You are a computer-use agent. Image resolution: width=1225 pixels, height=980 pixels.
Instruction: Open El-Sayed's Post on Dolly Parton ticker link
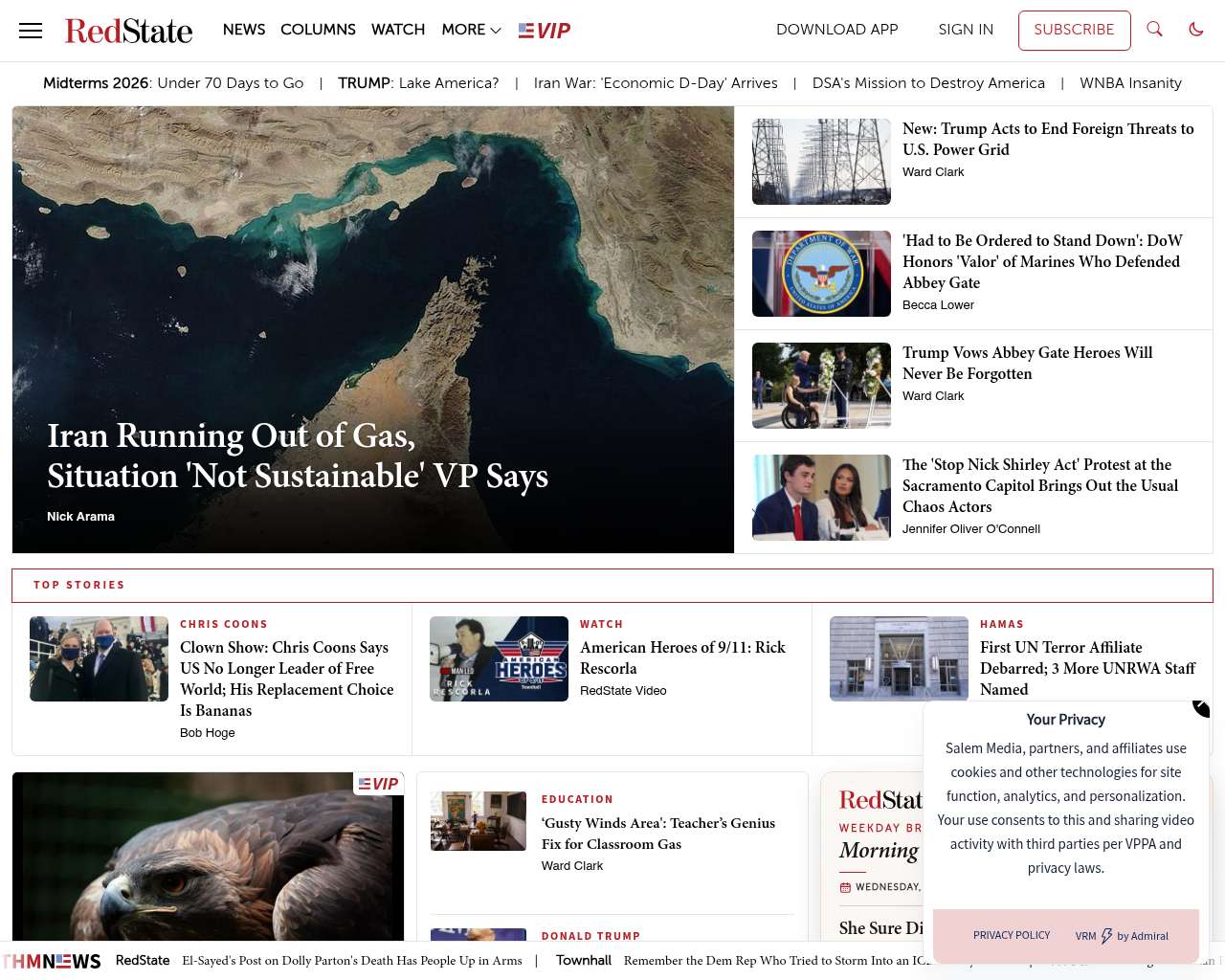pos(352,961)
